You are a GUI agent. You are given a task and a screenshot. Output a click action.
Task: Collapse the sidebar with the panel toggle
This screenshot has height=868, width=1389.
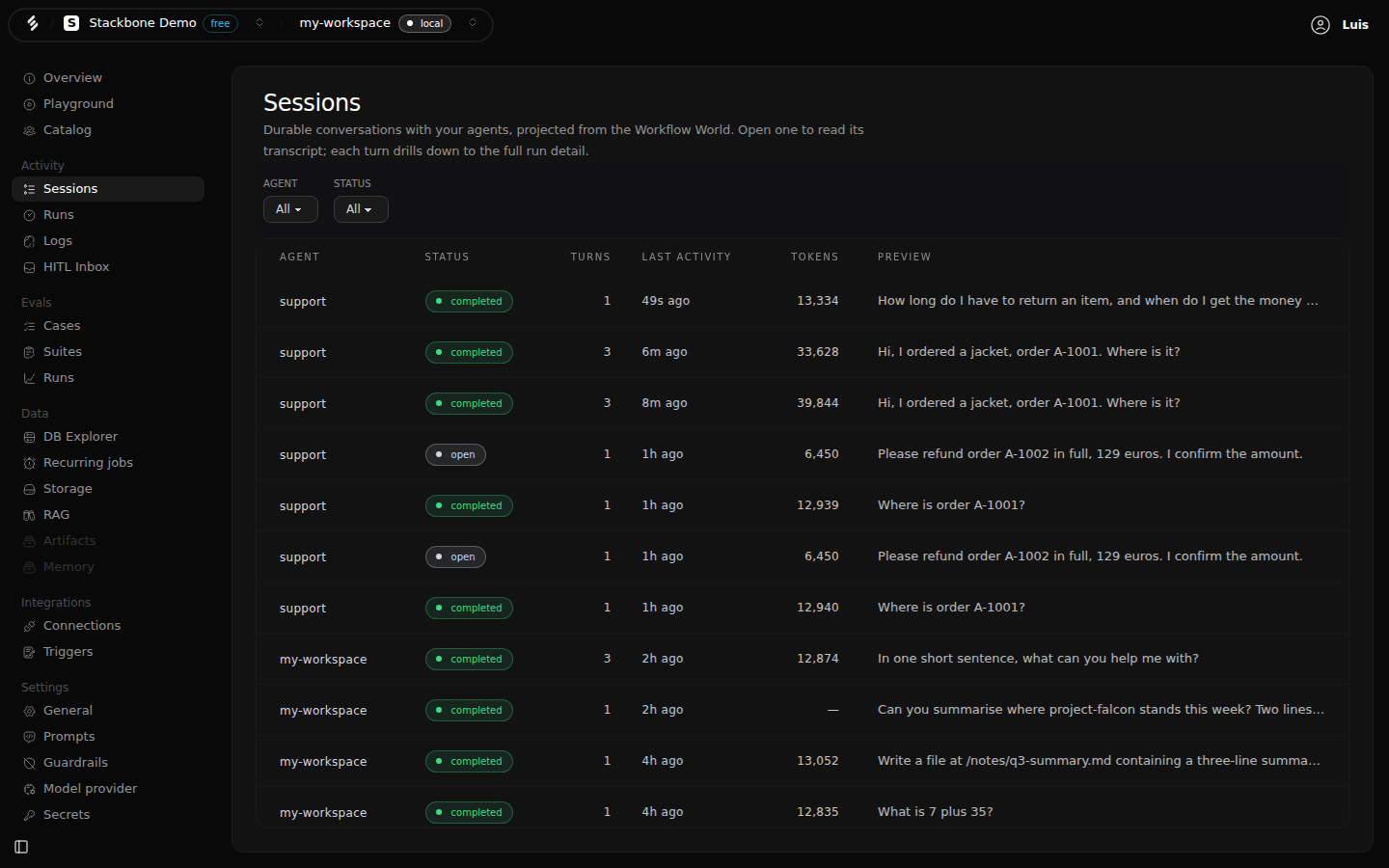pyautogui.click(x=21, y=847)
